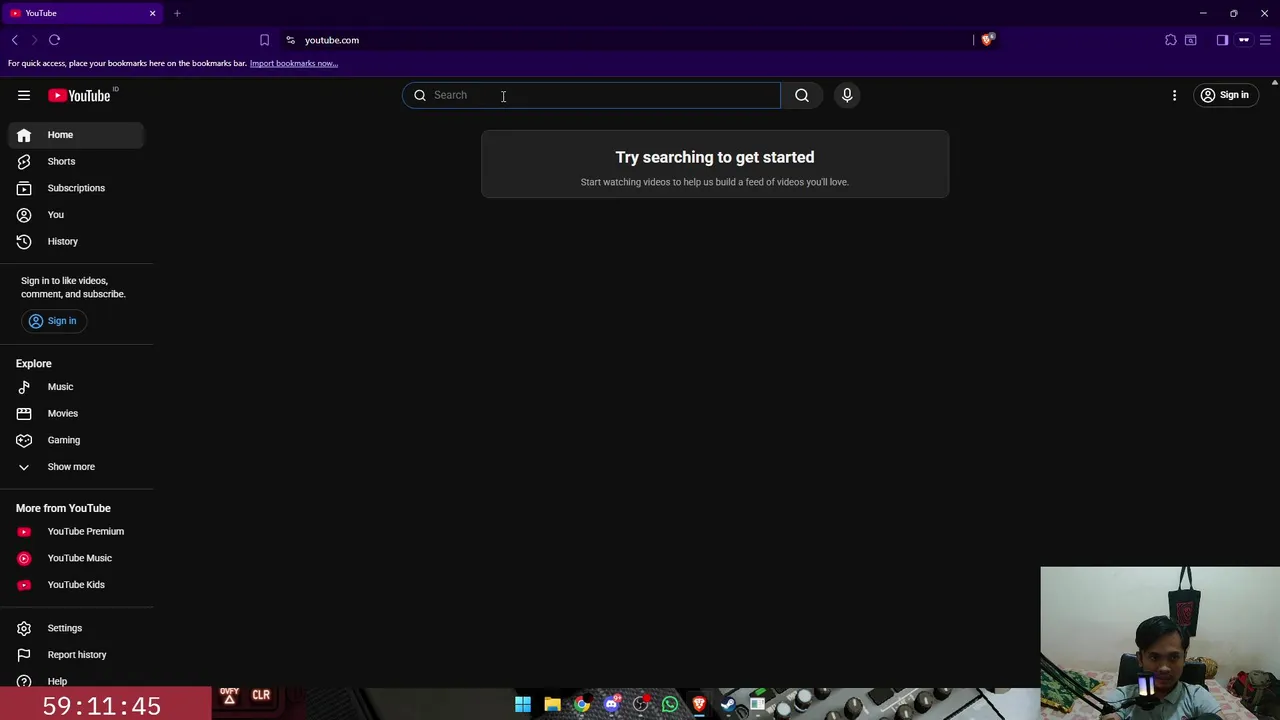This screenshot has height=720, width=1280.
Task: Open the Brave main menu
Action: [1265, 40]
